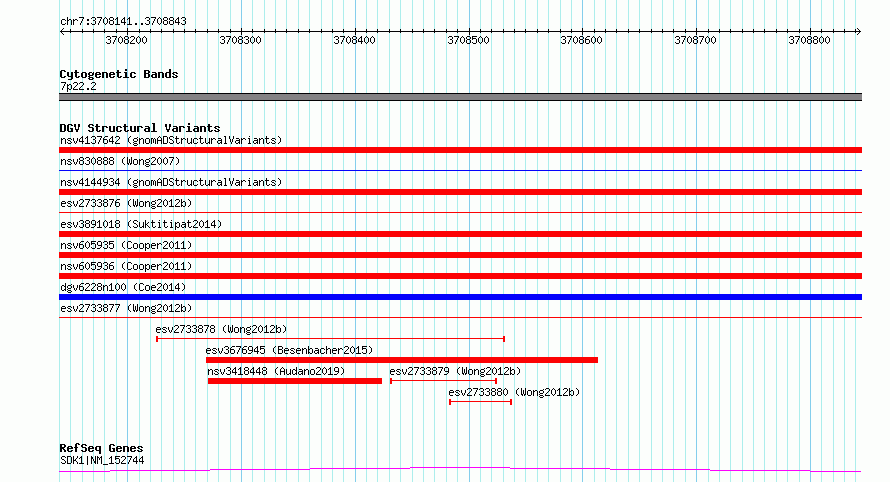Screen dimensions: 890x482
Task: Click the ruler's left arrow end
Action: (62, 32)
